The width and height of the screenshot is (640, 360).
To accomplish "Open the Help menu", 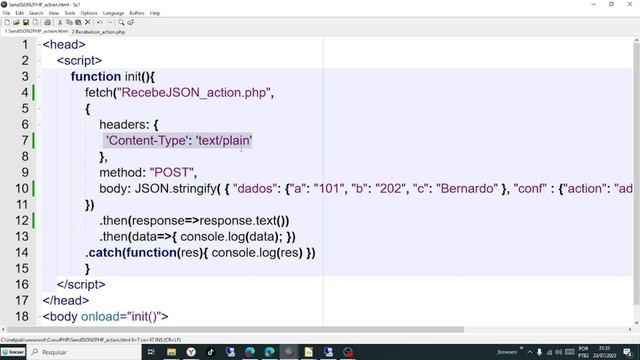I will click(x=155, y=13).
